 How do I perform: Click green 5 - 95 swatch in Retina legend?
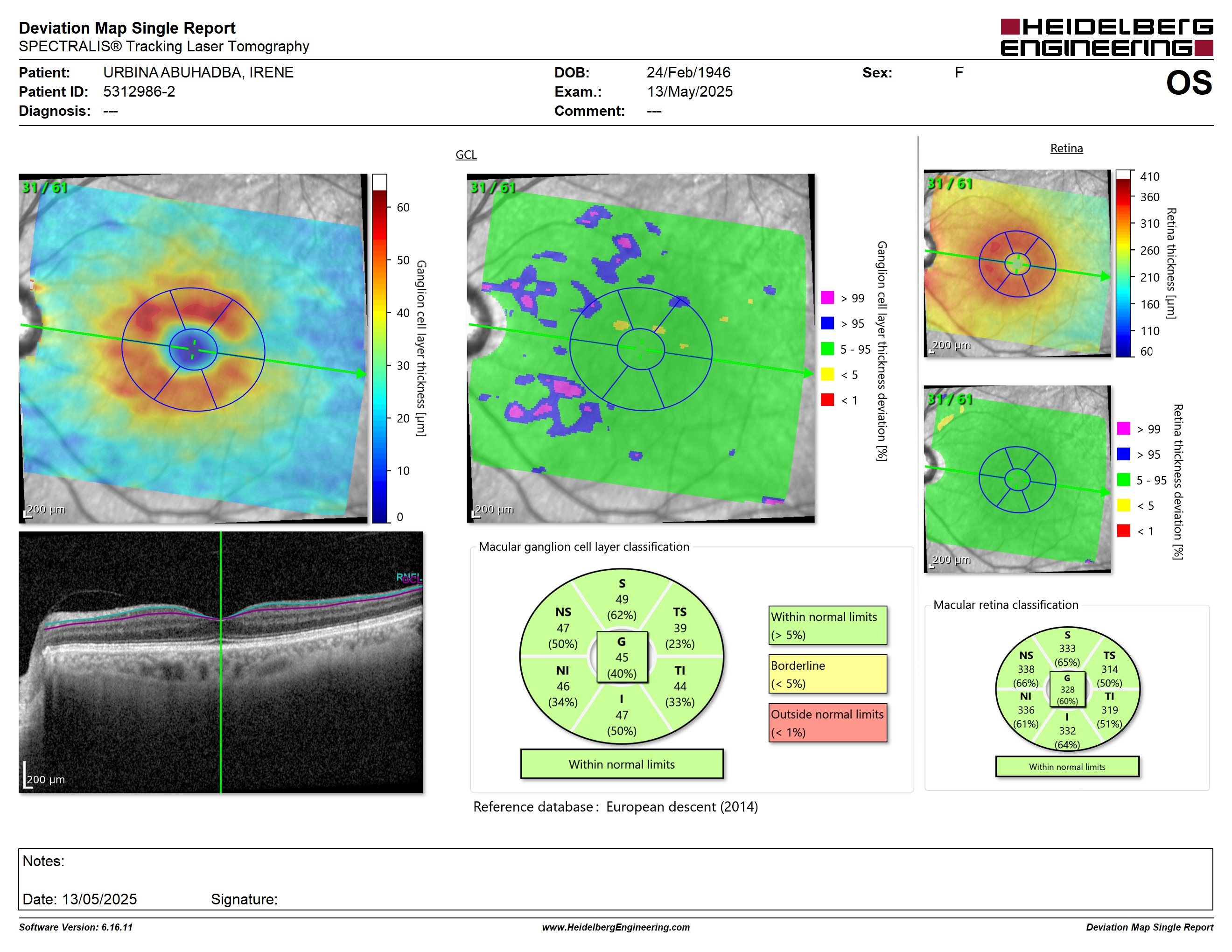(x=1123, y=480)
